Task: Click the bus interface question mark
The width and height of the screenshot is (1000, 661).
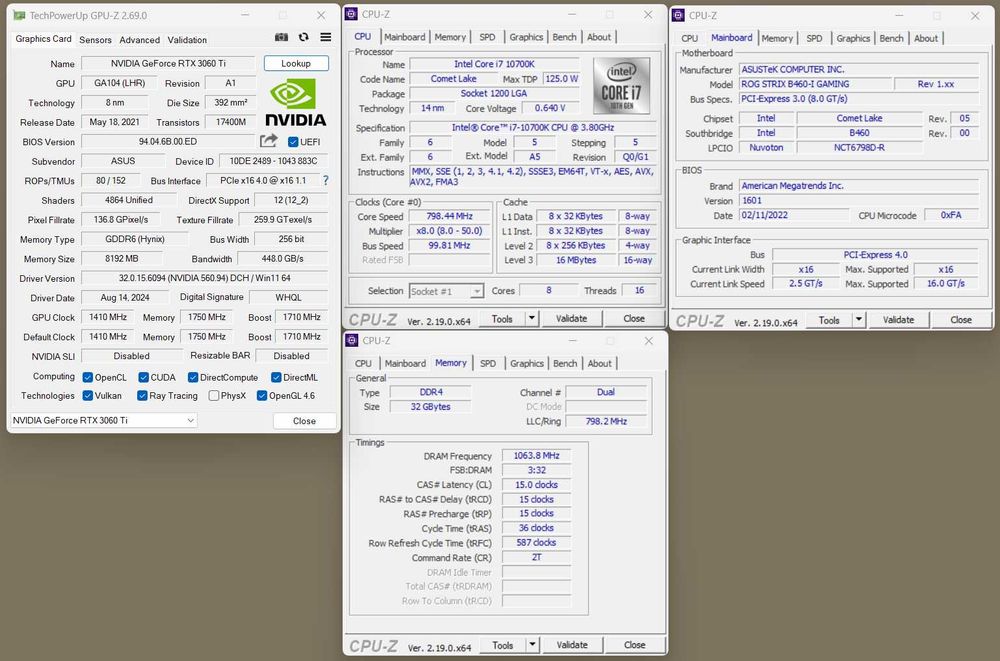Action: click(x=325, y=181)
